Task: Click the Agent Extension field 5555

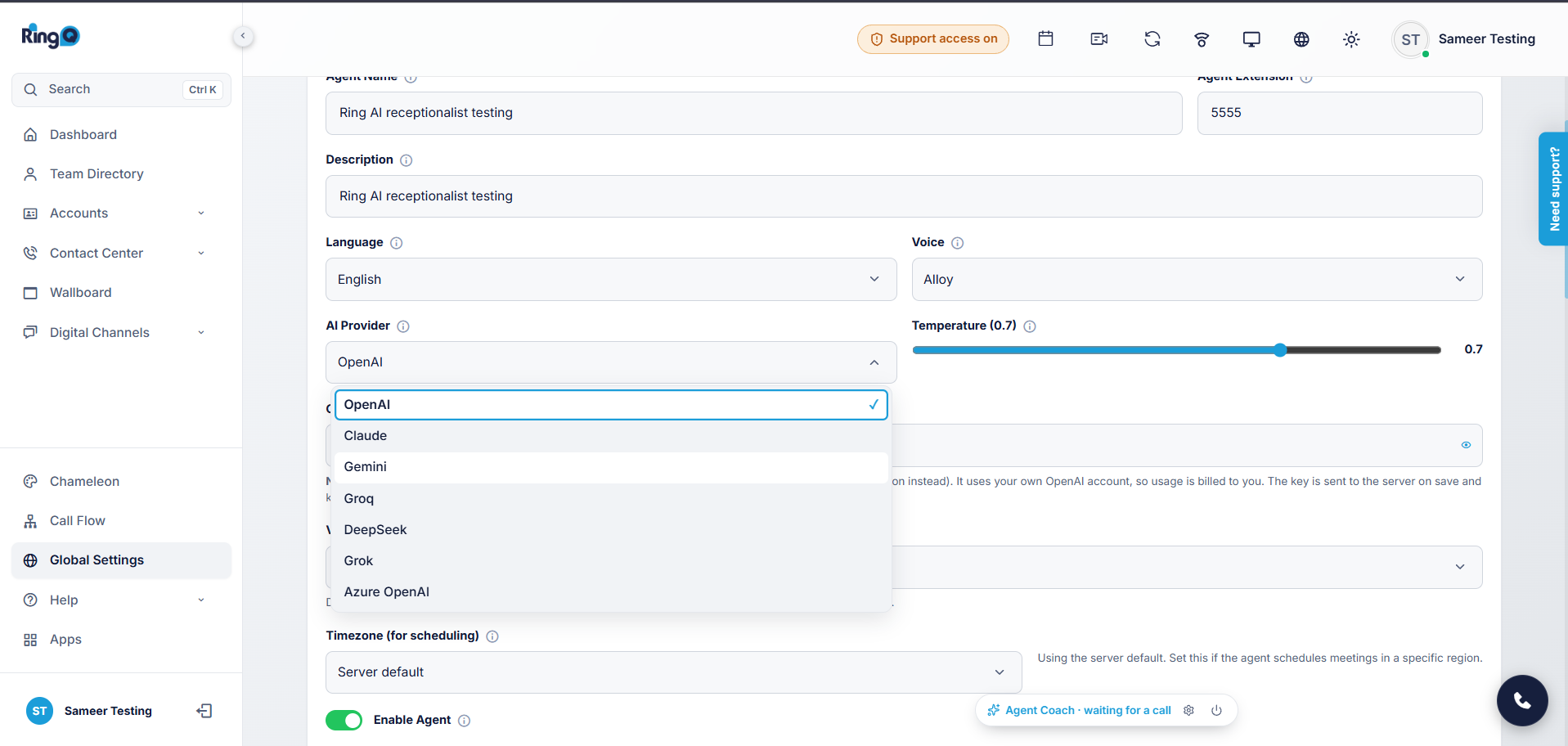Action: click(x=1340, y=113)
